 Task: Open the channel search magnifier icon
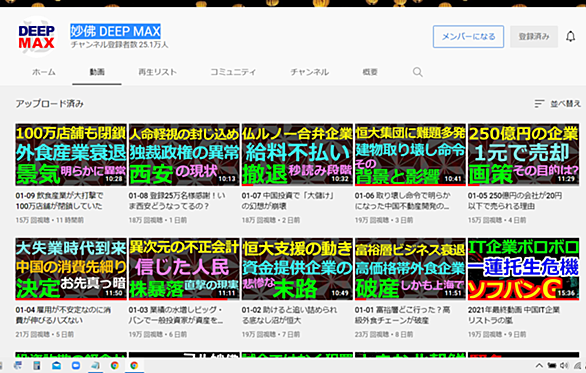coord(417,72)
